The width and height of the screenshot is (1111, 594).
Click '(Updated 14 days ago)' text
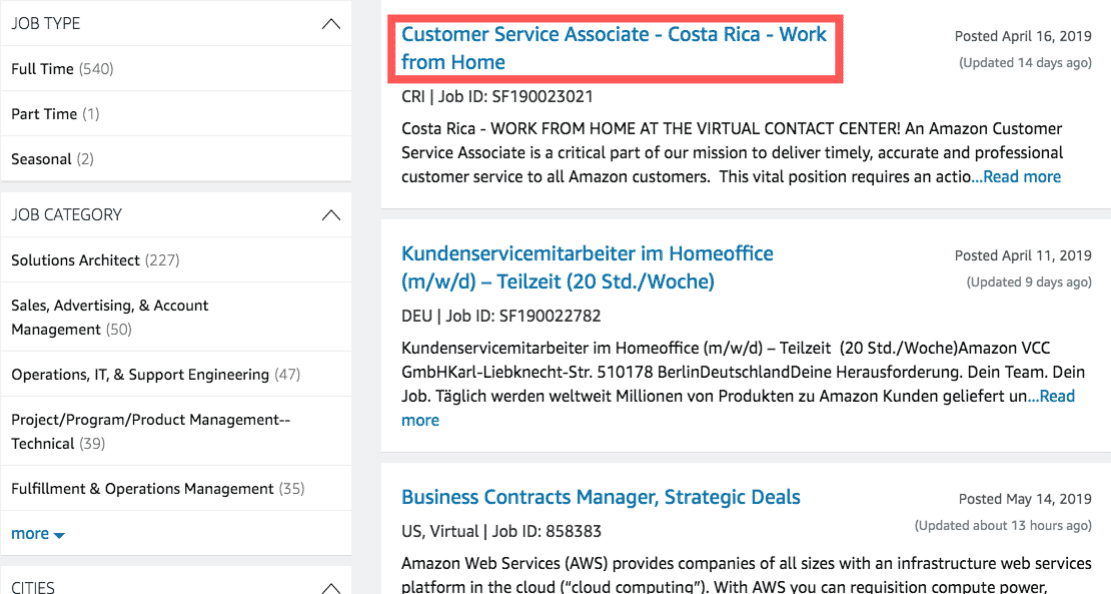(1025, 62)
